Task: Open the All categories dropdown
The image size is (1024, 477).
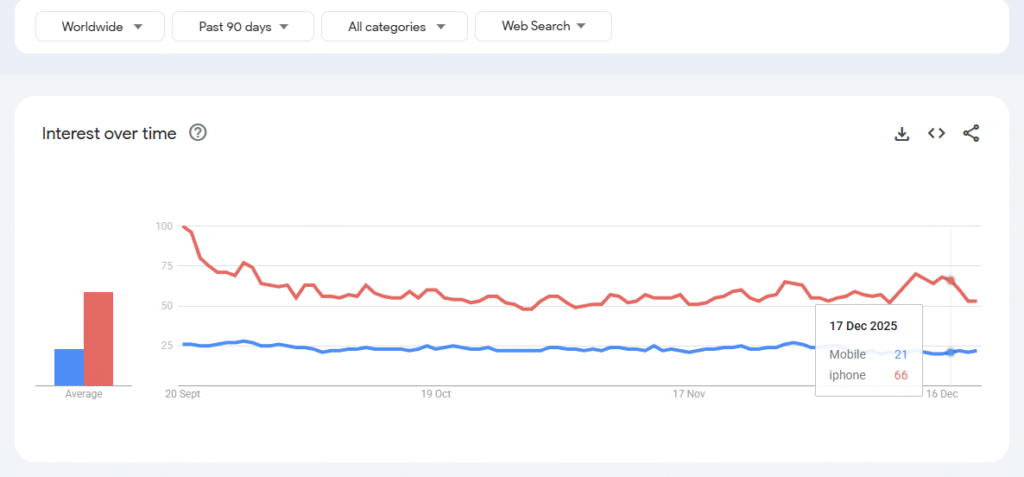Action: pyautogui.click(x=394, y=27)
